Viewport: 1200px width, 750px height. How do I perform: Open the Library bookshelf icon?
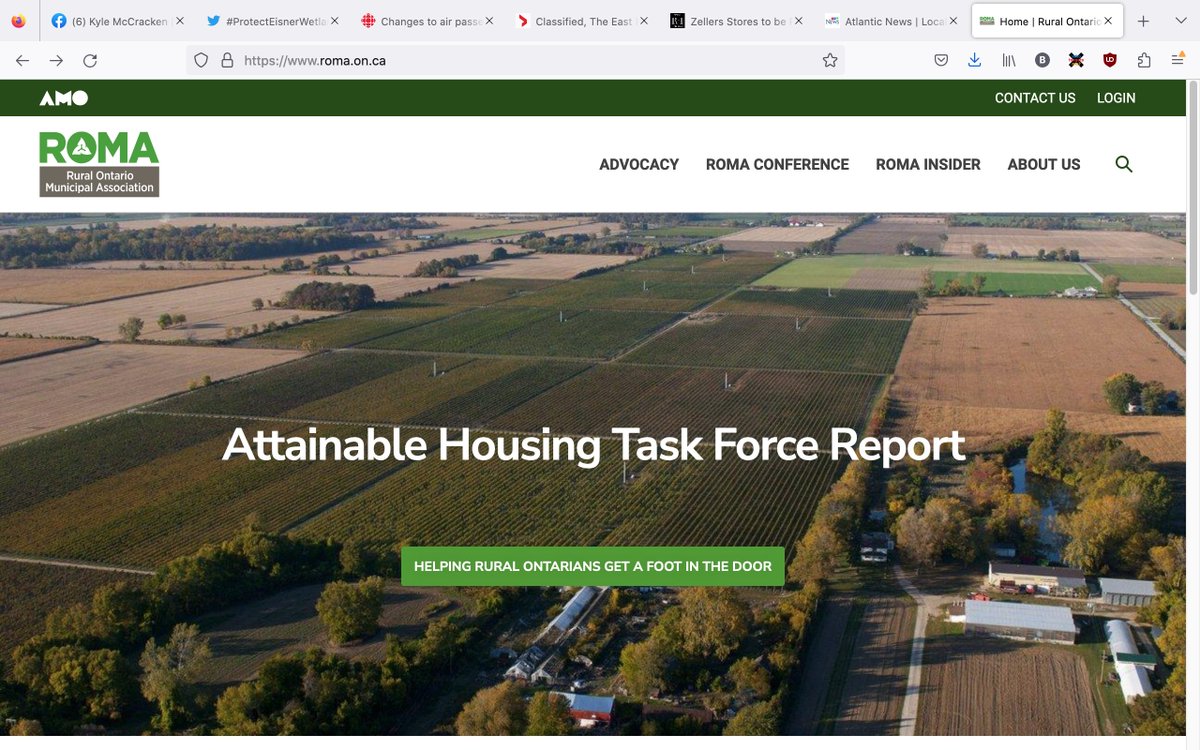pos(1009,61)
